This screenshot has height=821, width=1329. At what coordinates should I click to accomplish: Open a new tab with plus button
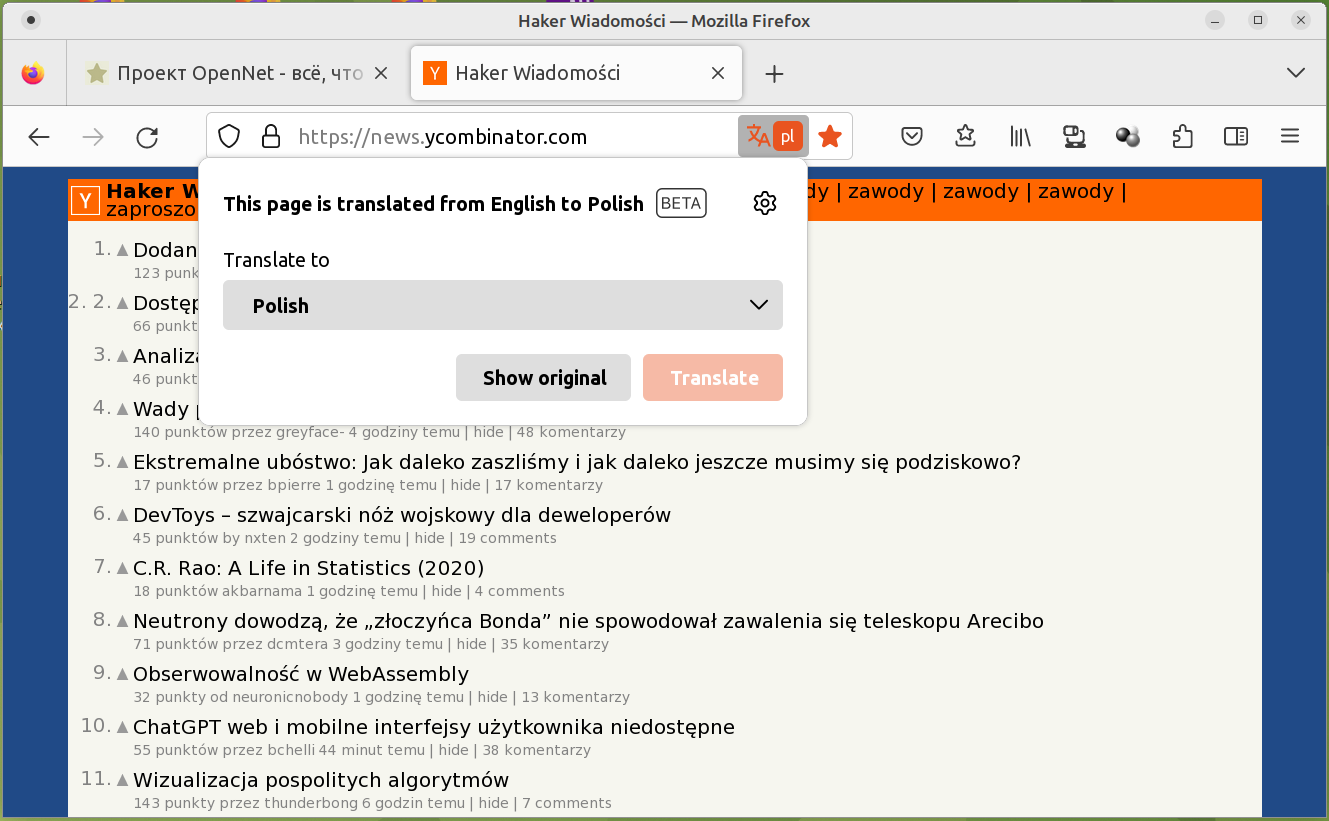[774, 74]
